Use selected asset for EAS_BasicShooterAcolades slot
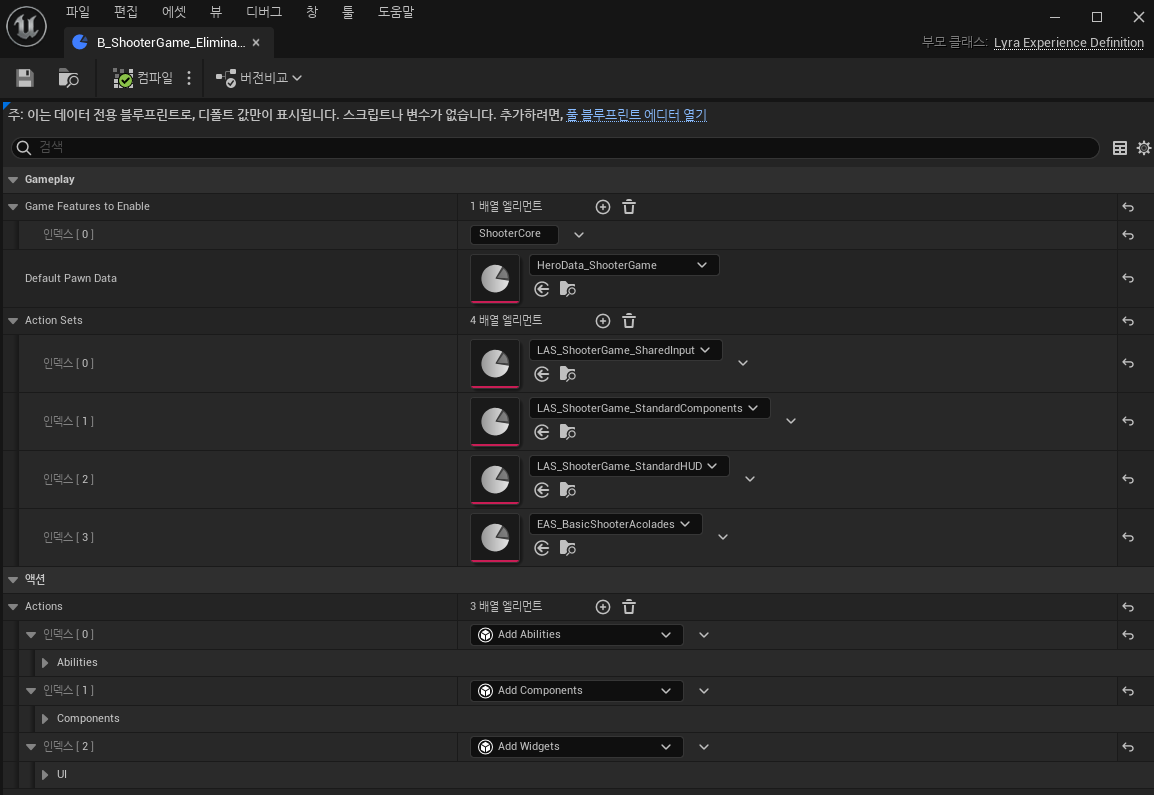1154x795 pixels. point(542,548)
